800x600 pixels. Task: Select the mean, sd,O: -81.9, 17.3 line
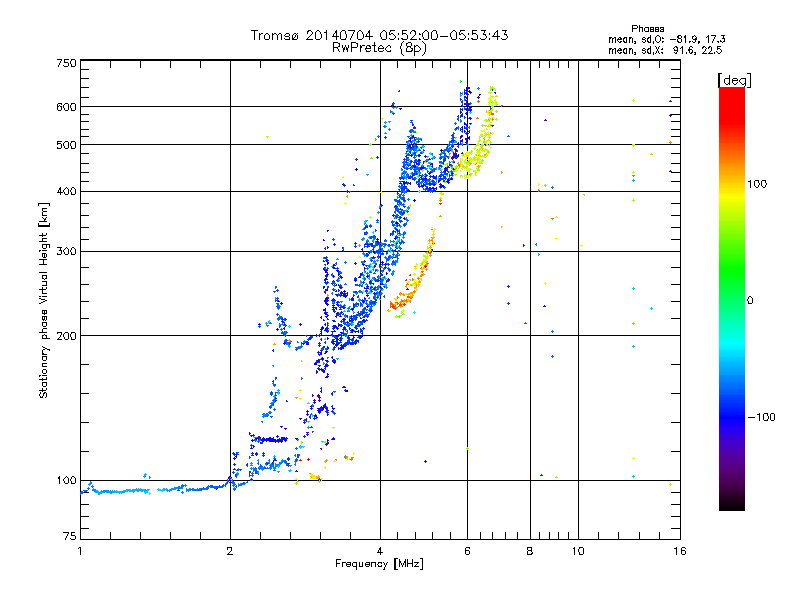coord(666,39)
